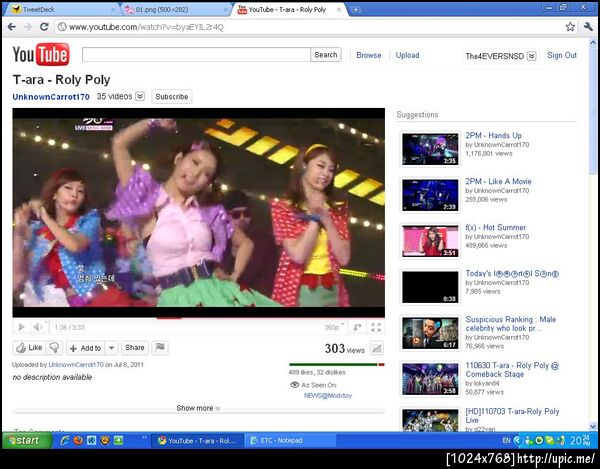This screenshot has height=469, width=600.
Task: Close the YouTube - T-ara - Roly Poly tab
Action: pyautogui.click(x=339, y=10)
